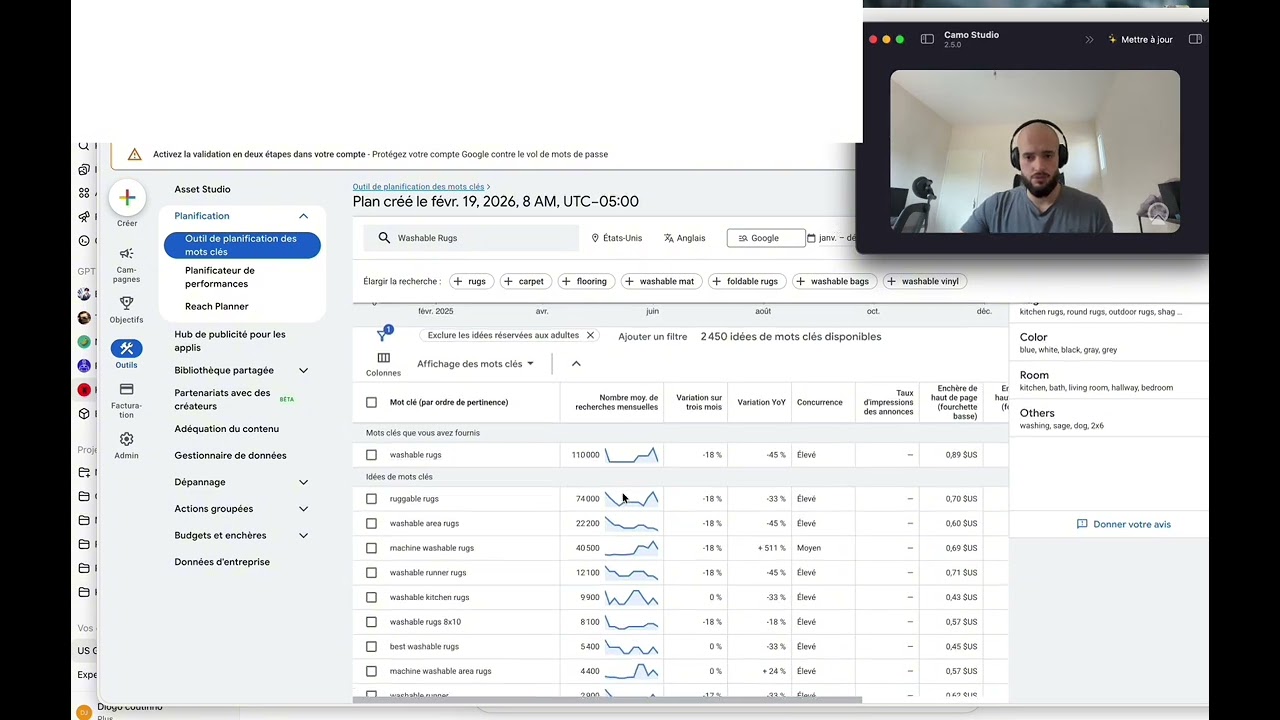The height and width of the screenshot is (720, 1280).
Task: Open Affichage des mots clés dropdown
Action: coord(475,364)
